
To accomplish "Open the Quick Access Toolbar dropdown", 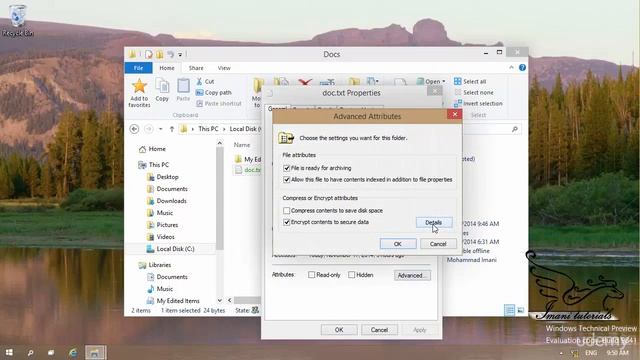I will tap(180, 54).
